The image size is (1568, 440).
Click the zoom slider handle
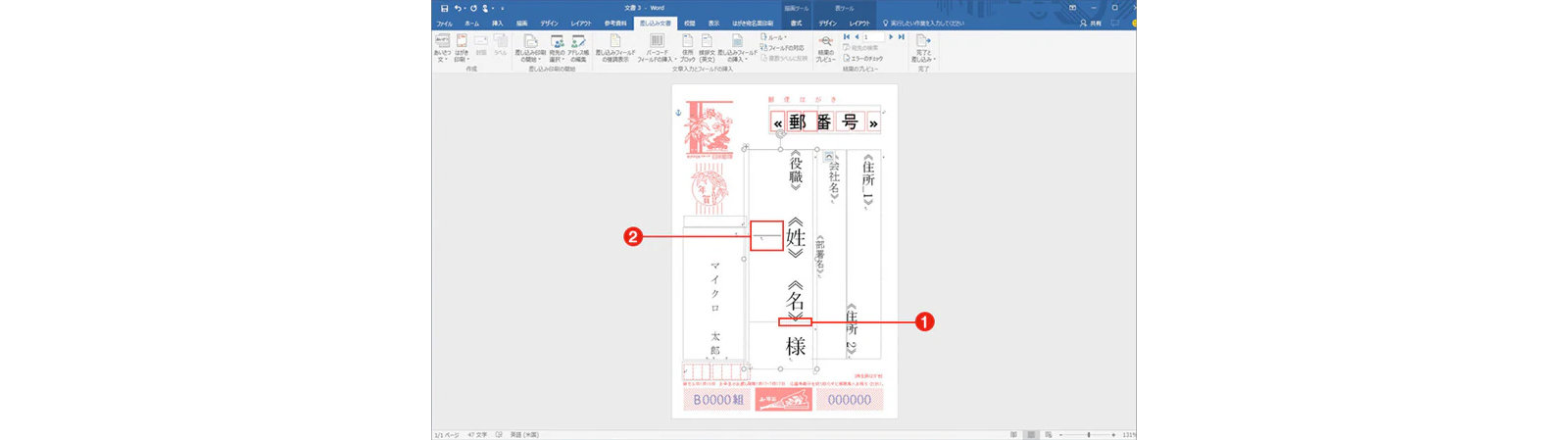tap(1089, 434)
